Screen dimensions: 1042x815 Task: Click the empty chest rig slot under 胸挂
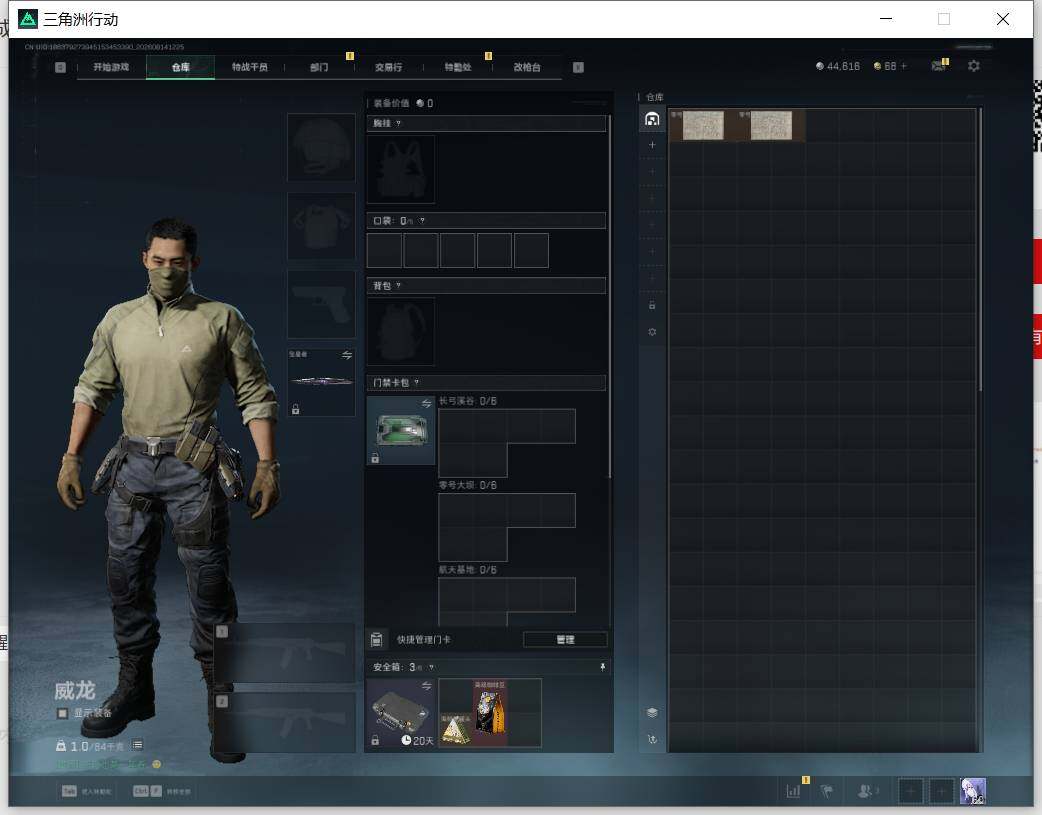point(401,170)
